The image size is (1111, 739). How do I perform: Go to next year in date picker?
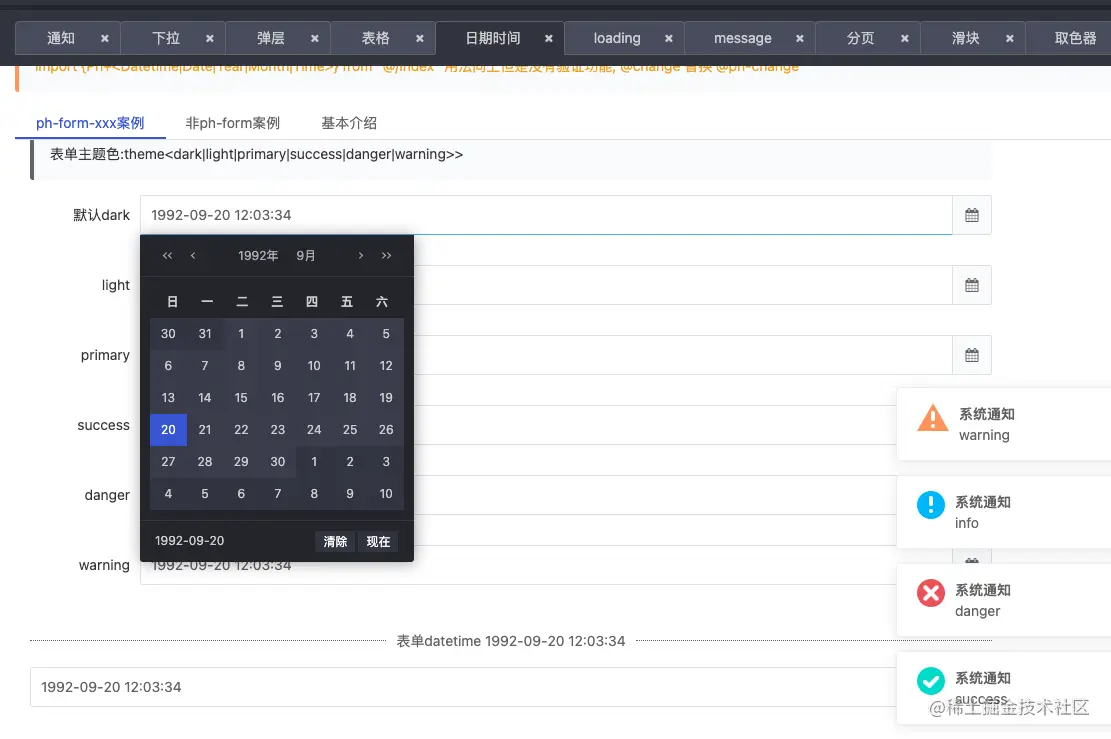tap(386, 256)
